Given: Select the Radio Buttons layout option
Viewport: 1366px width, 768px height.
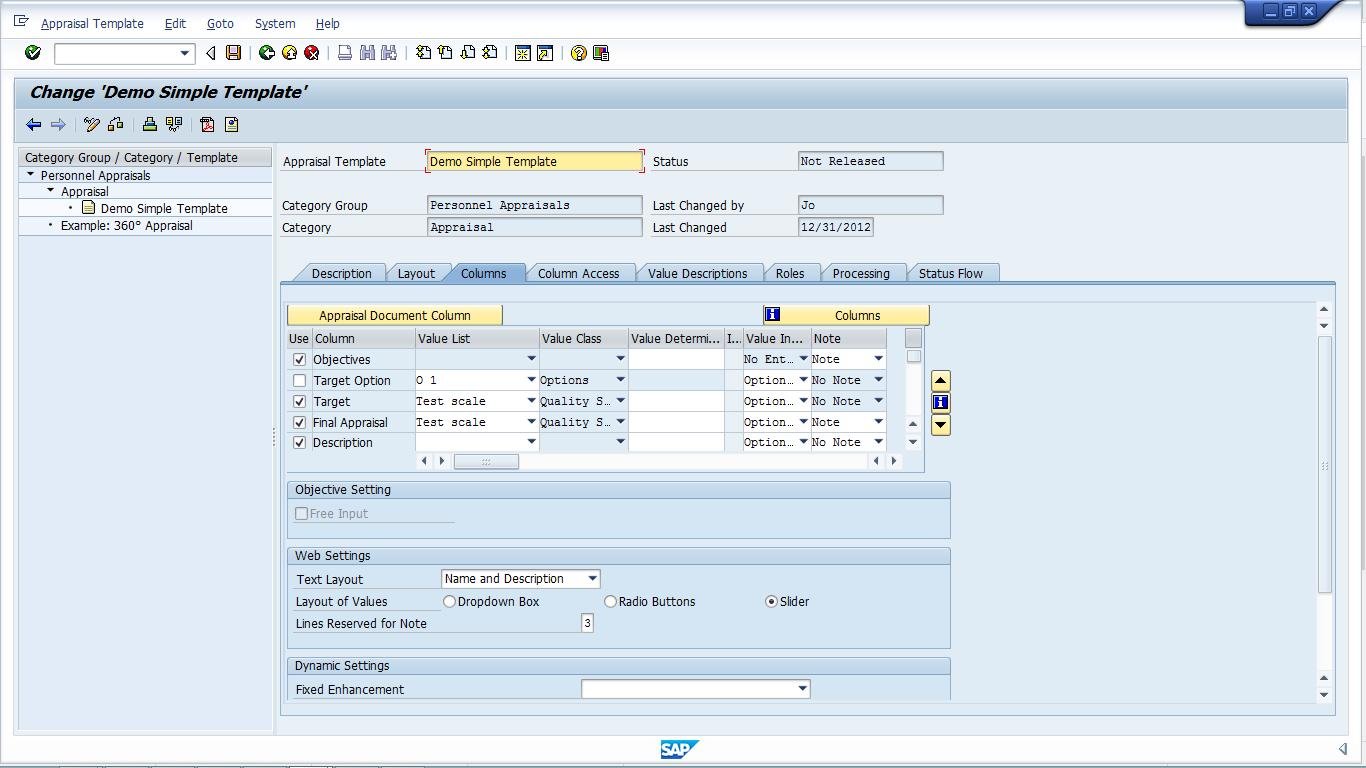Looking at the screenshot, I should (x=610, y=602).
